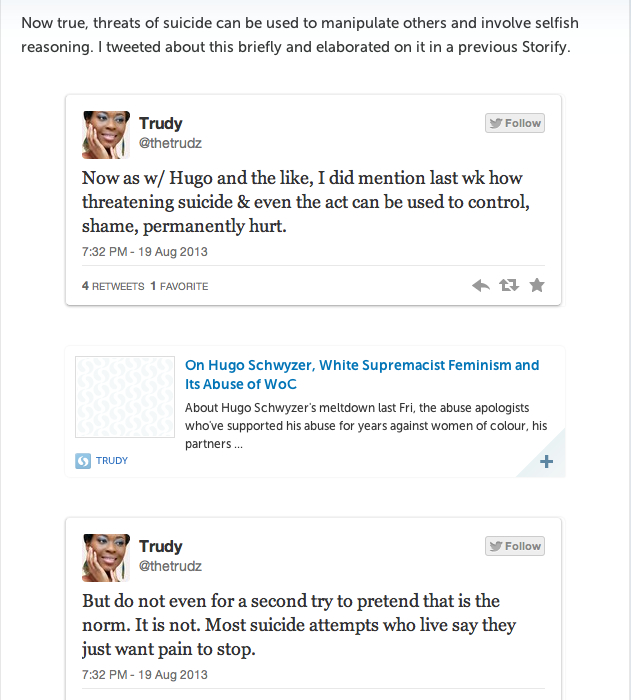Image resolution: width=631 pixels, height=700 pixels.
Task: Open @thetrudz handle in the first tweet
Action: pos(171,144)
